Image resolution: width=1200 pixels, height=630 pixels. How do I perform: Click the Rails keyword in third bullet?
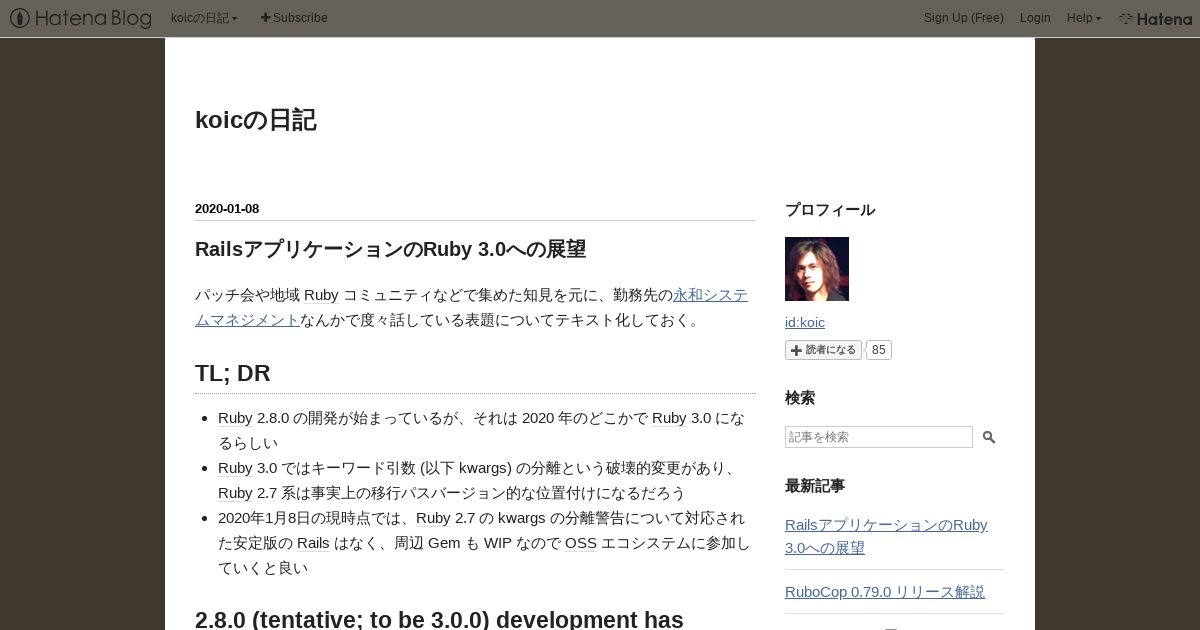[x=313, y=543]
